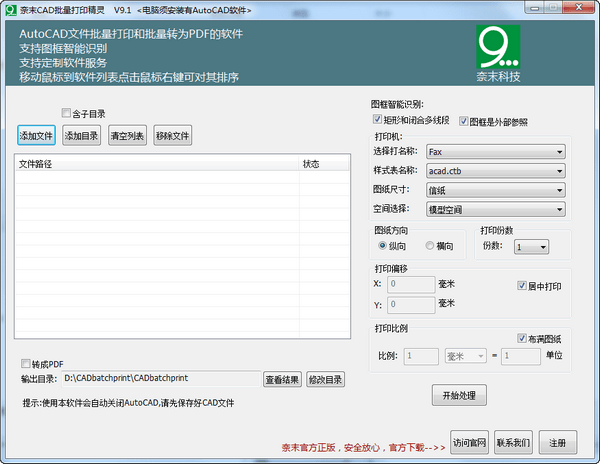Image resolution: width=600 pixels, height=464 pixels.
Task: Click 访问官网 to visit website
Action: (x=468, y=442)
